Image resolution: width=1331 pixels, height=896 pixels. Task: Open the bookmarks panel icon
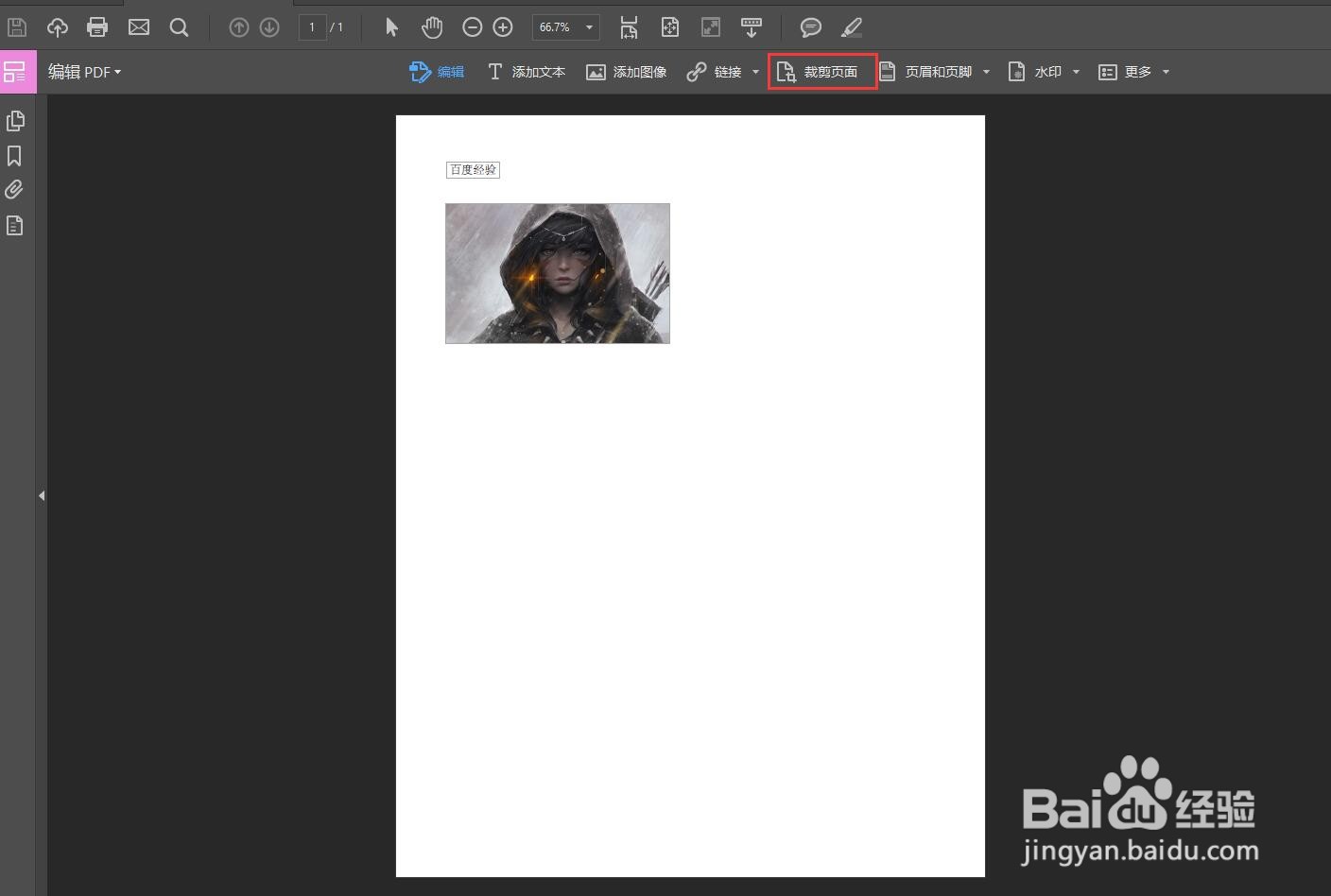click(x=15, y=156)
